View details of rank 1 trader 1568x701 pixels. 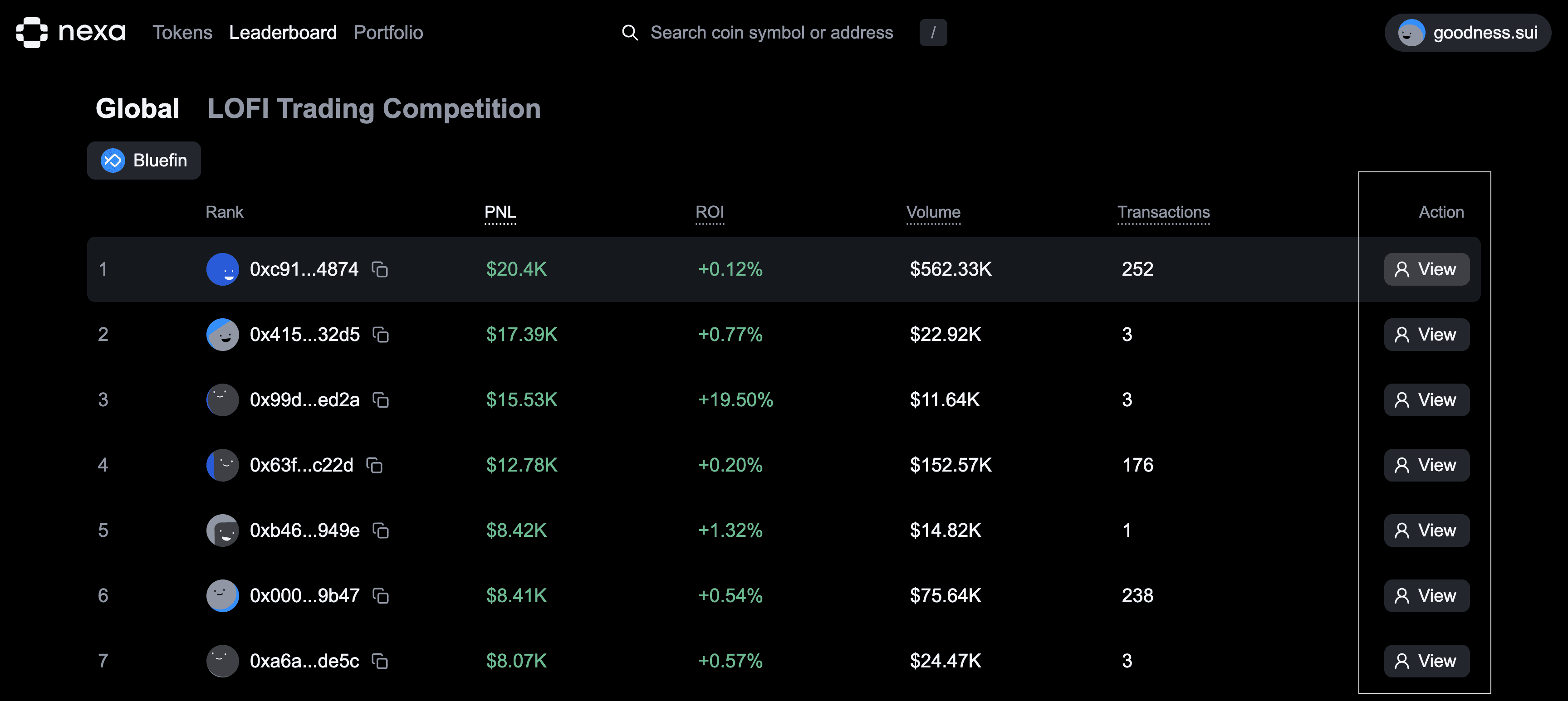tap(1426, 269)
